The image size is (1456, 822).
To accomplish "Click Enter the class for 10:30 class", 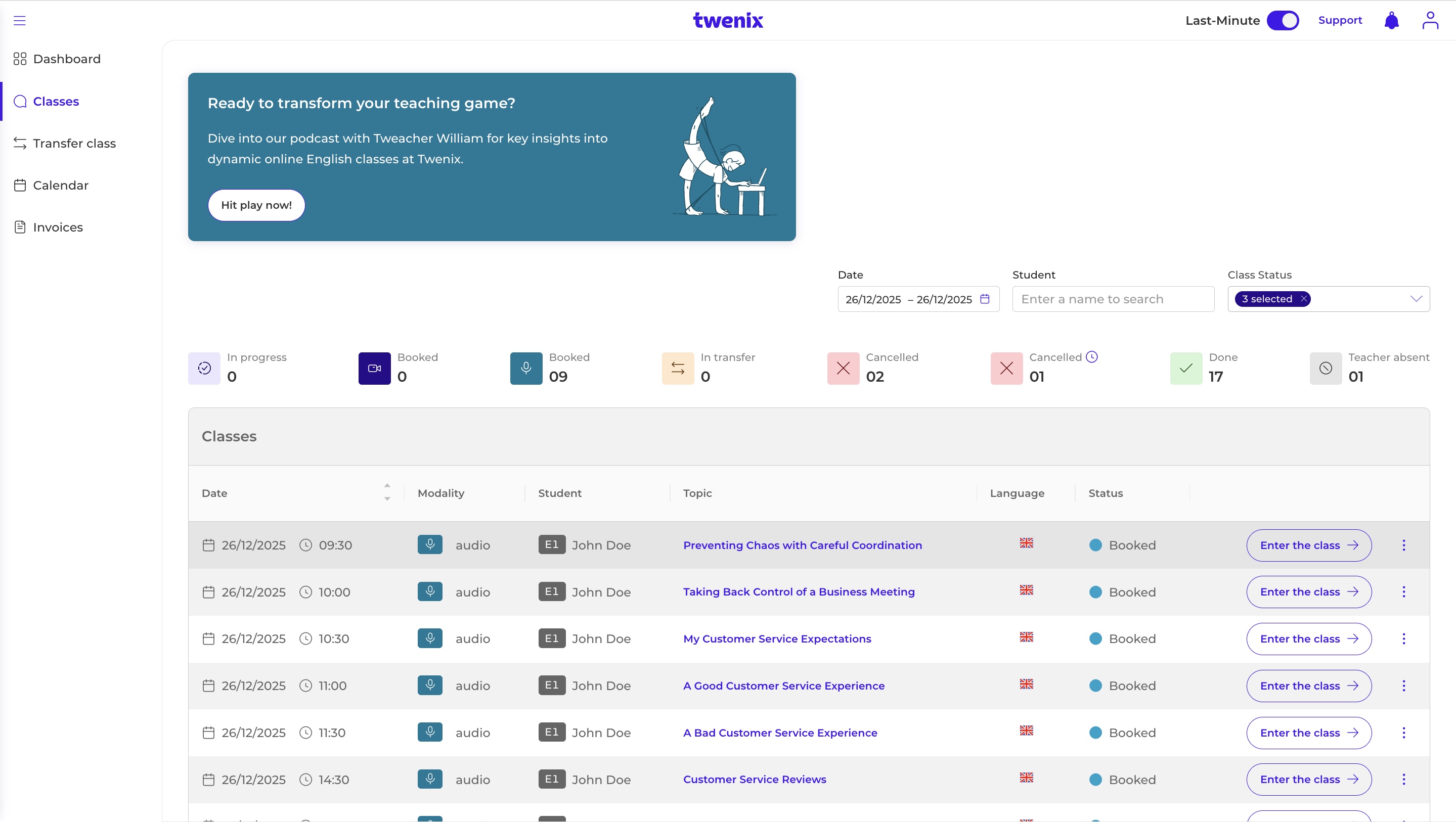I will [x=1308, y=639].
